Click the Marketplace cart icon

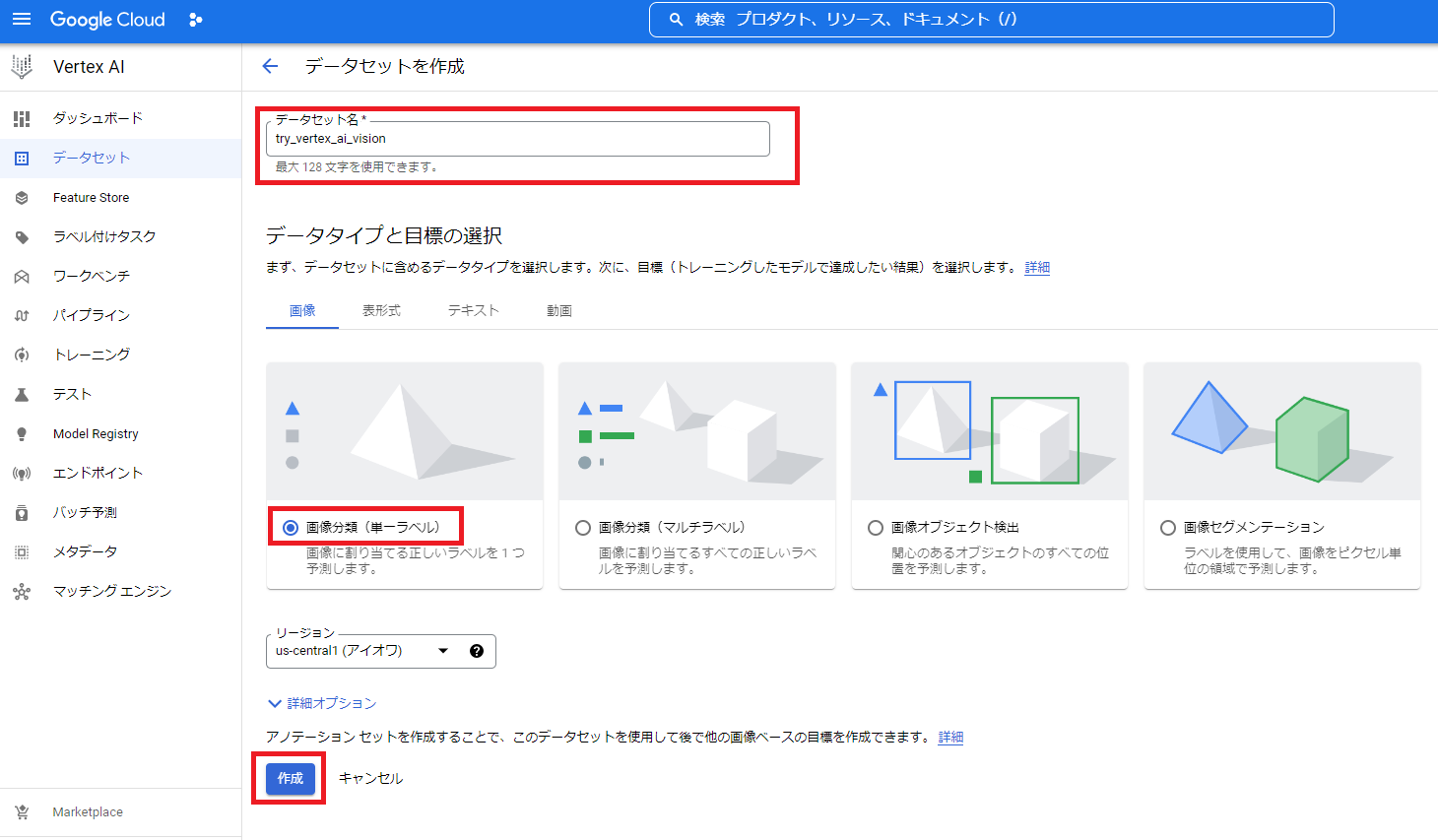[22, 812]
